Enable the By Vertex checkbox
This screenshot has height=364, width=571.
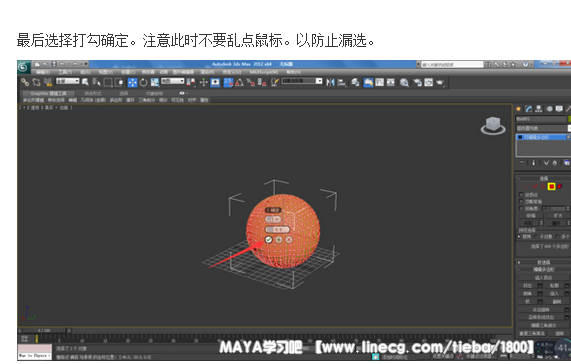[521, 195]
